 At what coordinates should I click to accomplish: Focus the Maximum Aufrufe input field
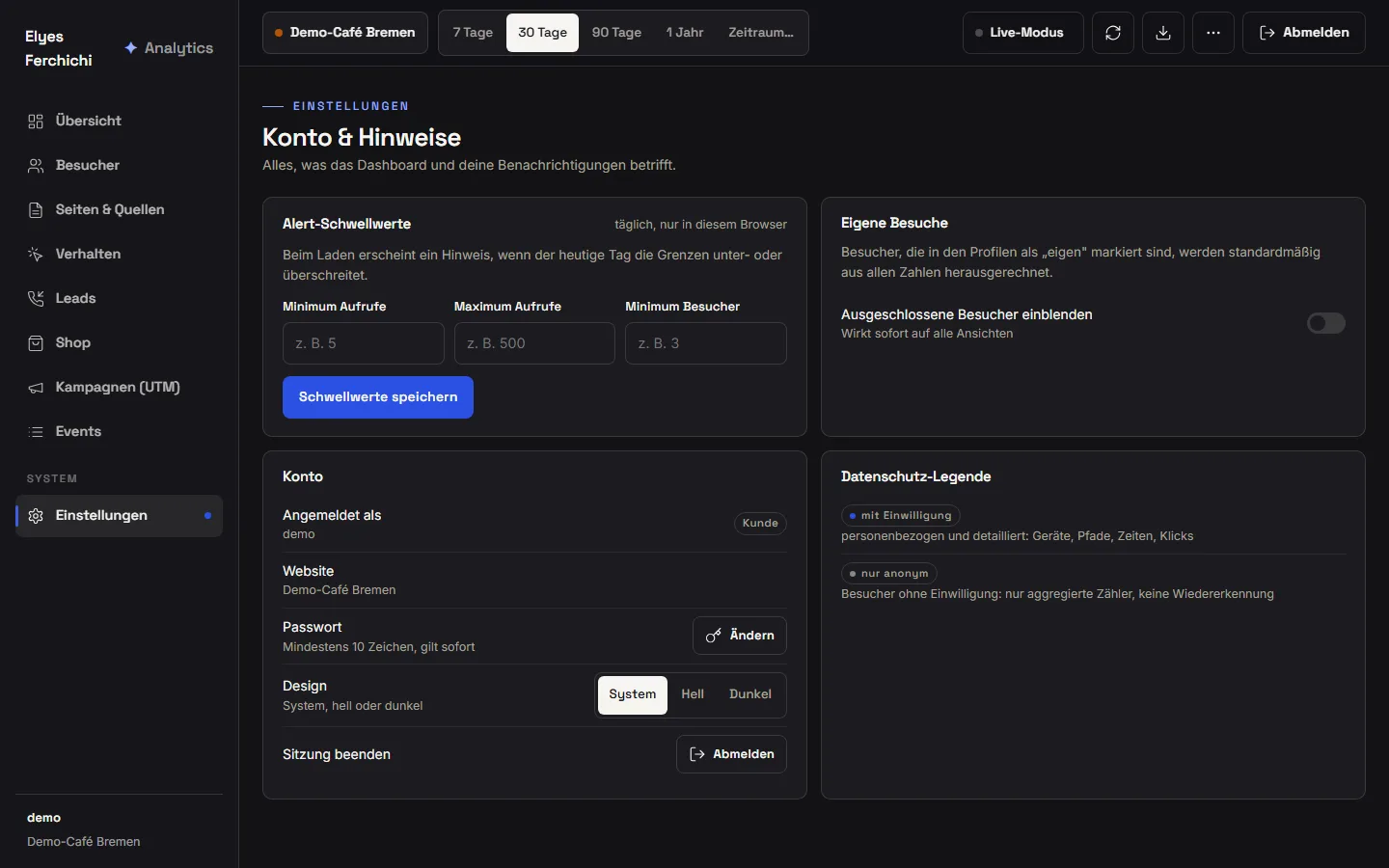click(534, 343)
